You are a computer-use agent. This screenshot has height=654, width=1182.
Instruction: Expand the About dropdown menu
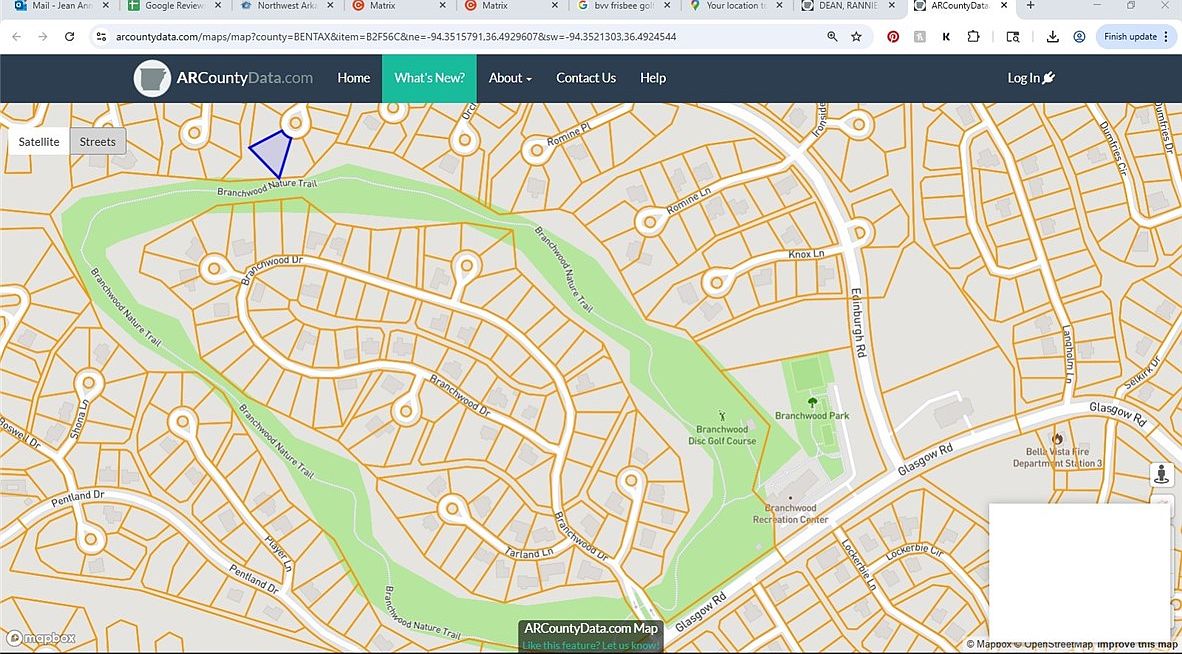(x=510, y=78)
